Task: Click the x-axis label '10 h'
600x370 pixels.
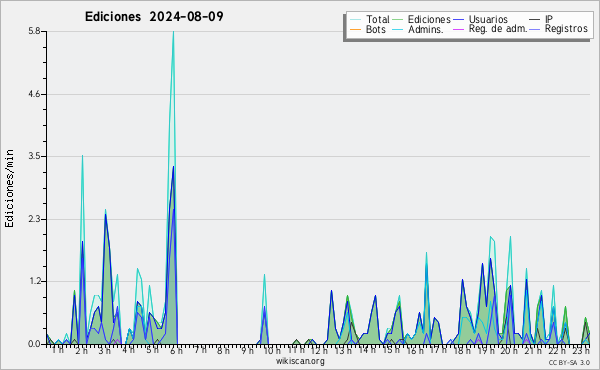Action: [x=272, y=350]
